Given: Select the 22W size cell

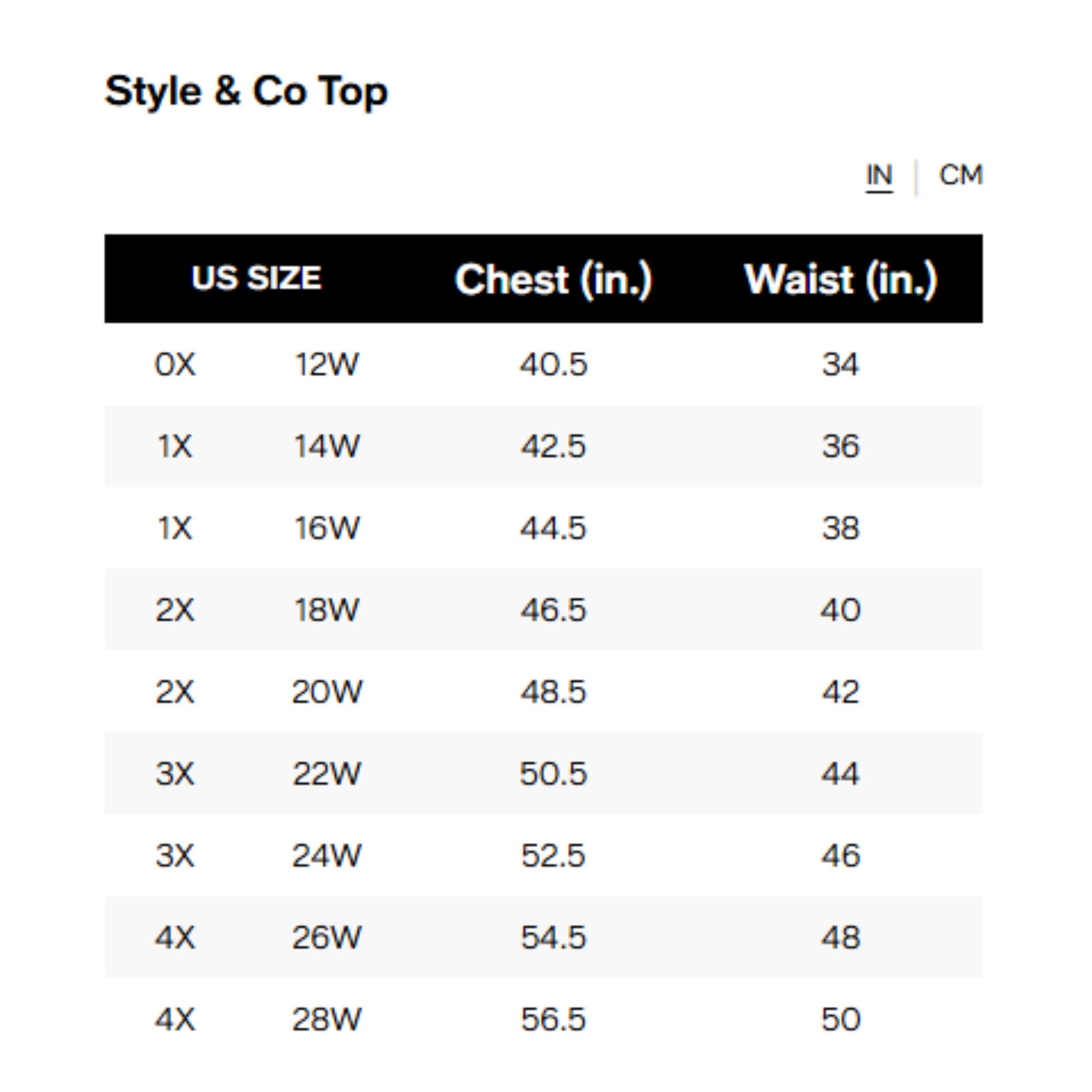Looking at the screenshot, I should coord(327,774).
